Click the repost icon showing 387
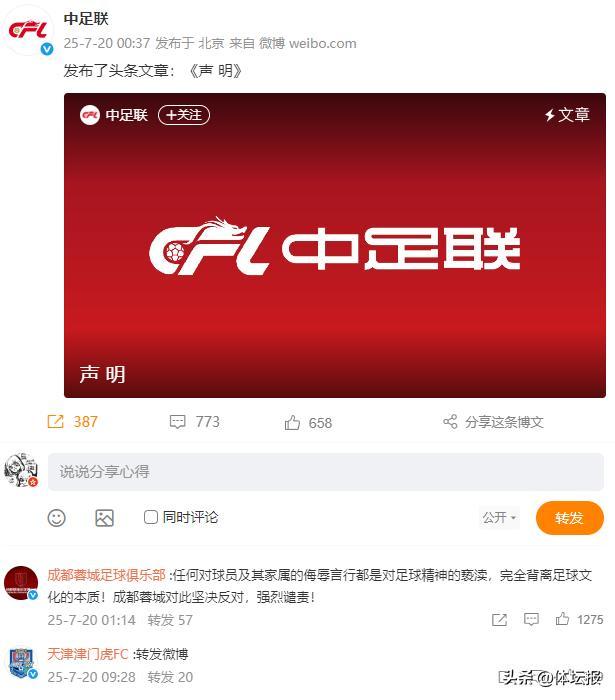The width and height of the screenshot is (615, 700). coord(55,421)
